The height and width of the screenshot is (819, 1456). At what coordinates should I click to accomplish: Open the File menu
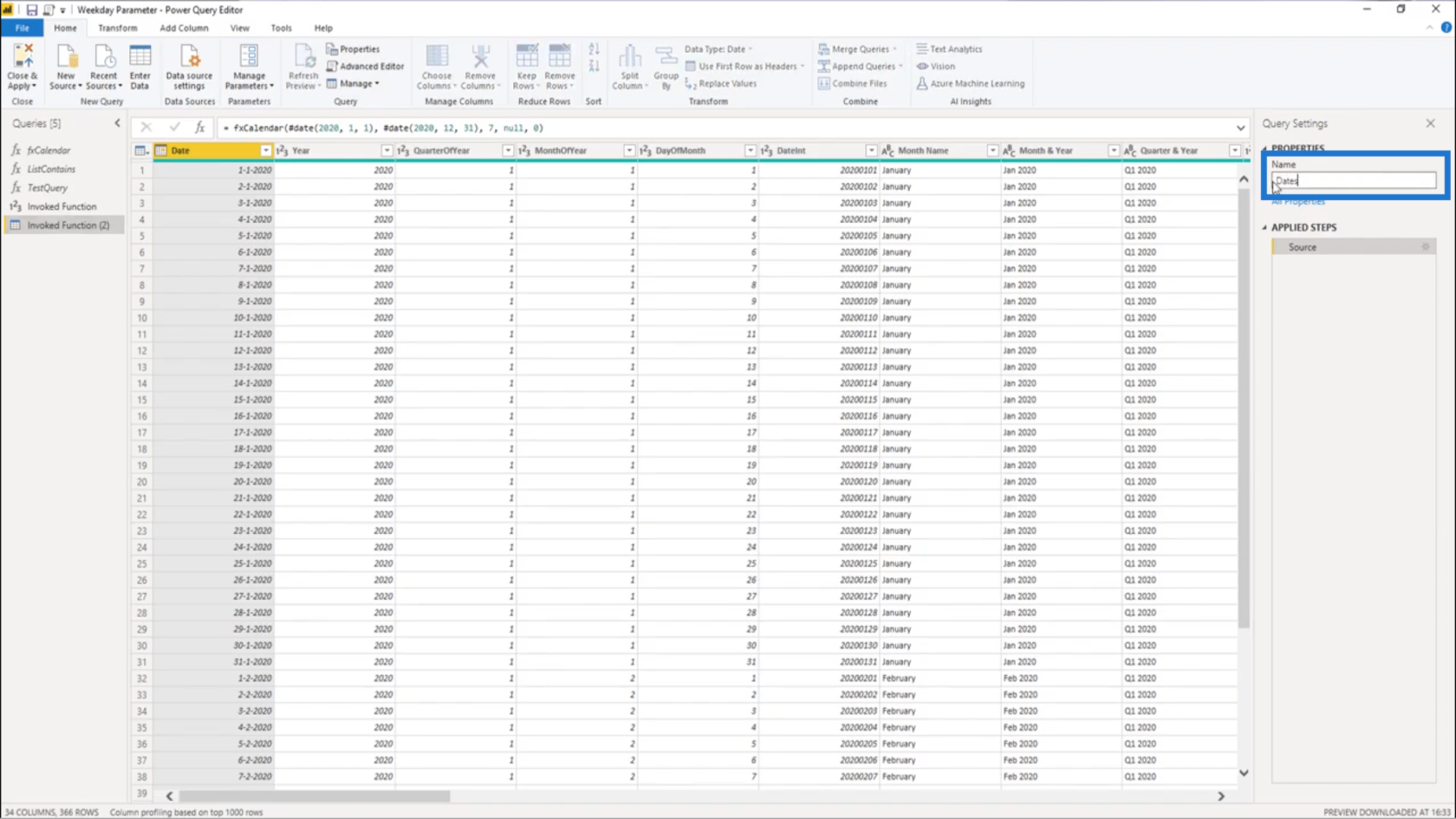point(22,28)
